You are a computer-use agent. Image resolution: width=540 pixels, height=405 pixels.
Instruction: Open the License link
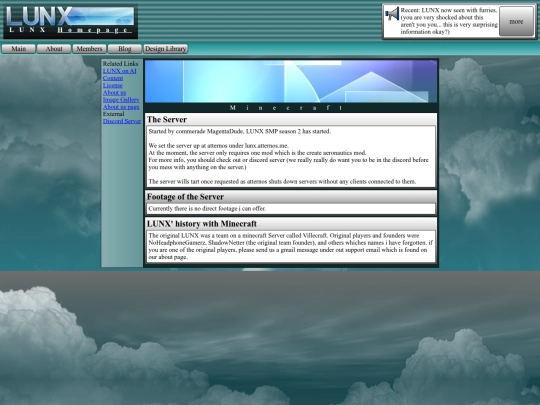tap(113, 85)
